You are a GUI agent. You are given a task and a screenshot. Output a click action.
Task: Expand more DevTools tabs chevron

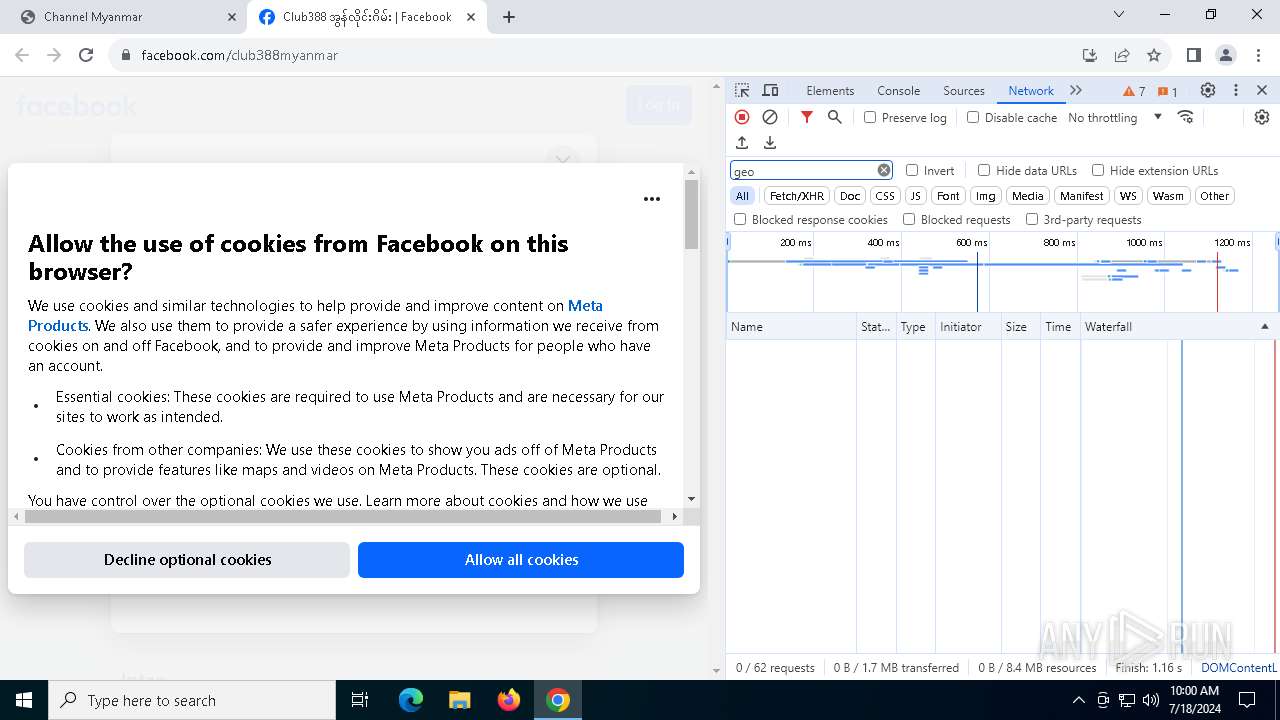(x=1076, y=90)
